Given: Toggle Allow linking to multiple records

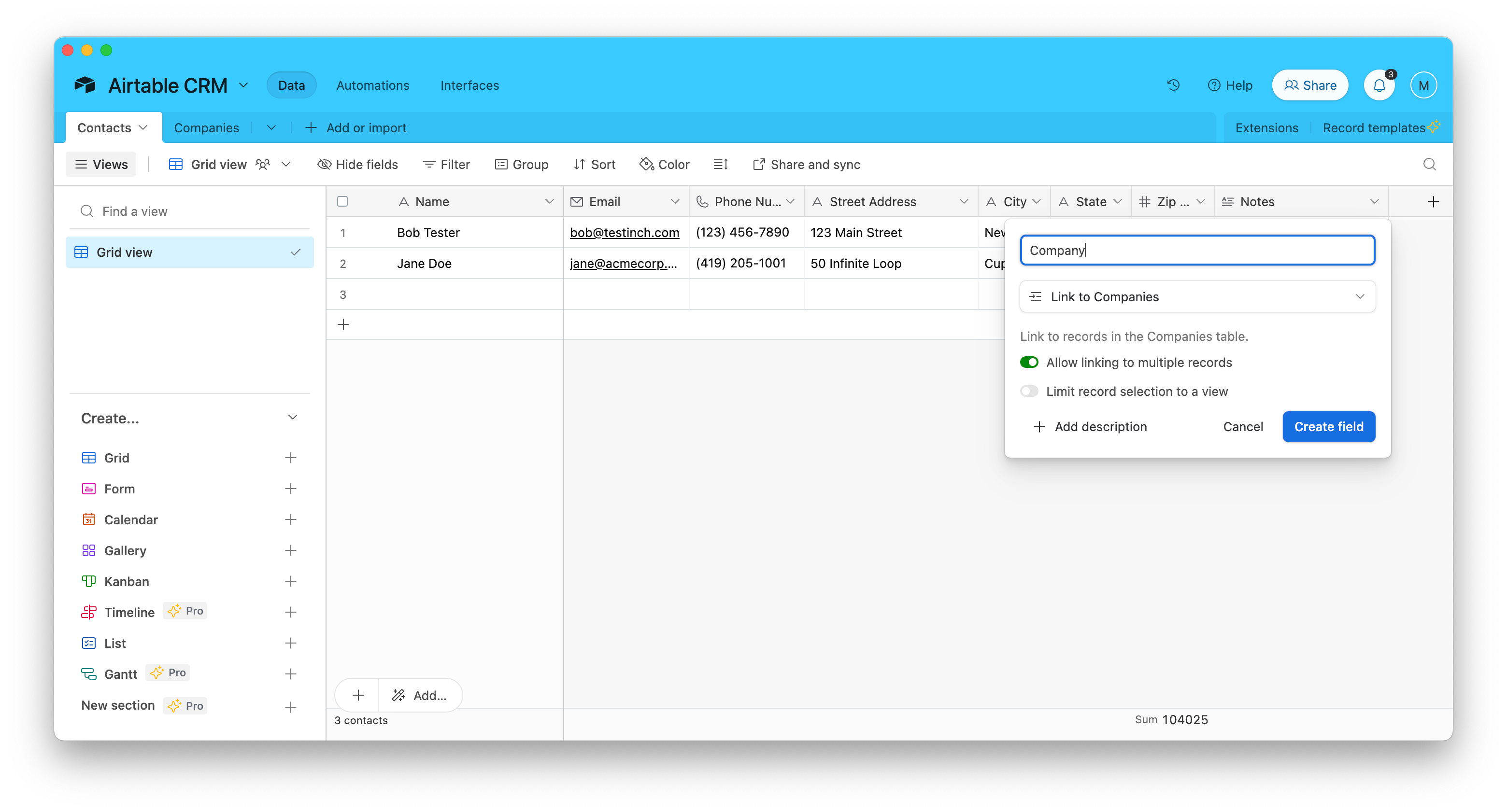Looking at the screenshot, I should (1029, 363).
